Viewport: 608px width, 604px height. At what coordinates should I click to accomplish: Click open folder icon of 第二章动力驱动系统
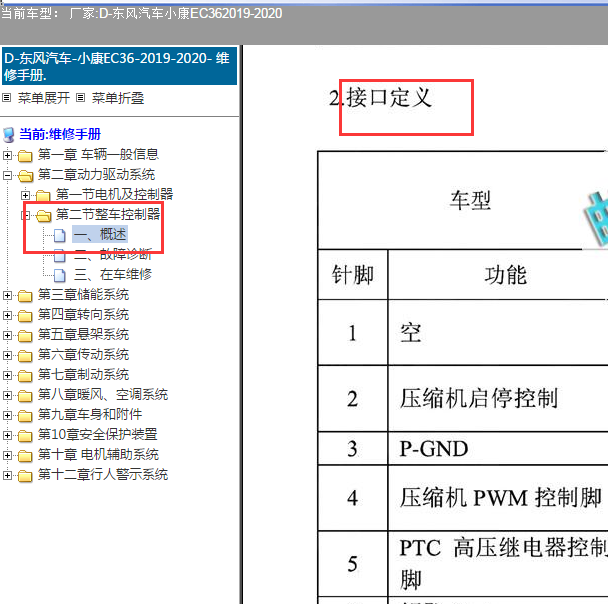(x=26, y=176)
